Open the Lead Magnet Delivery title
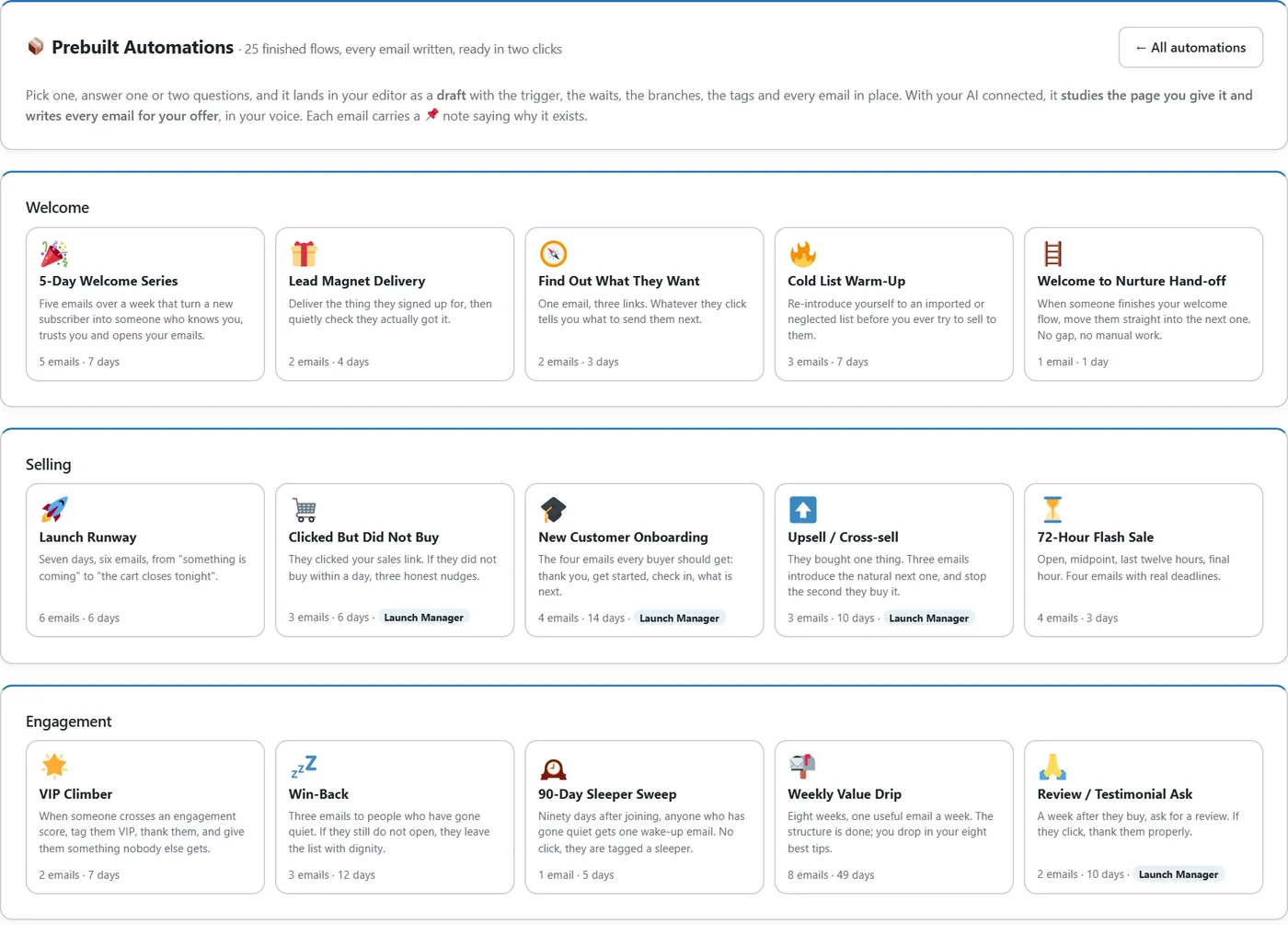1288x925 pixels. 357,282
